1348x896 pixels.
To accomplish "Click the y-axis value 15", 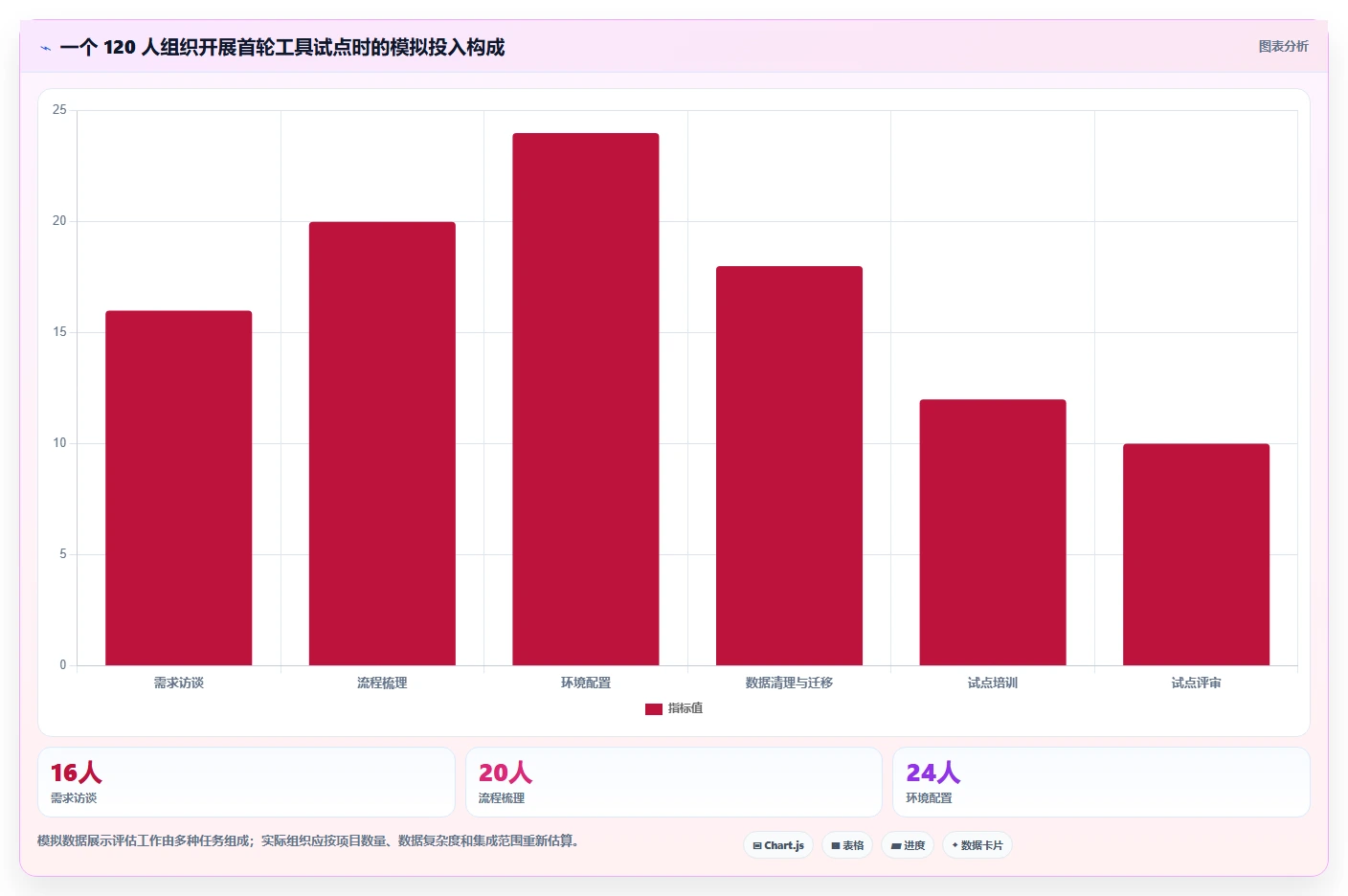I will [x=59, y=332].
